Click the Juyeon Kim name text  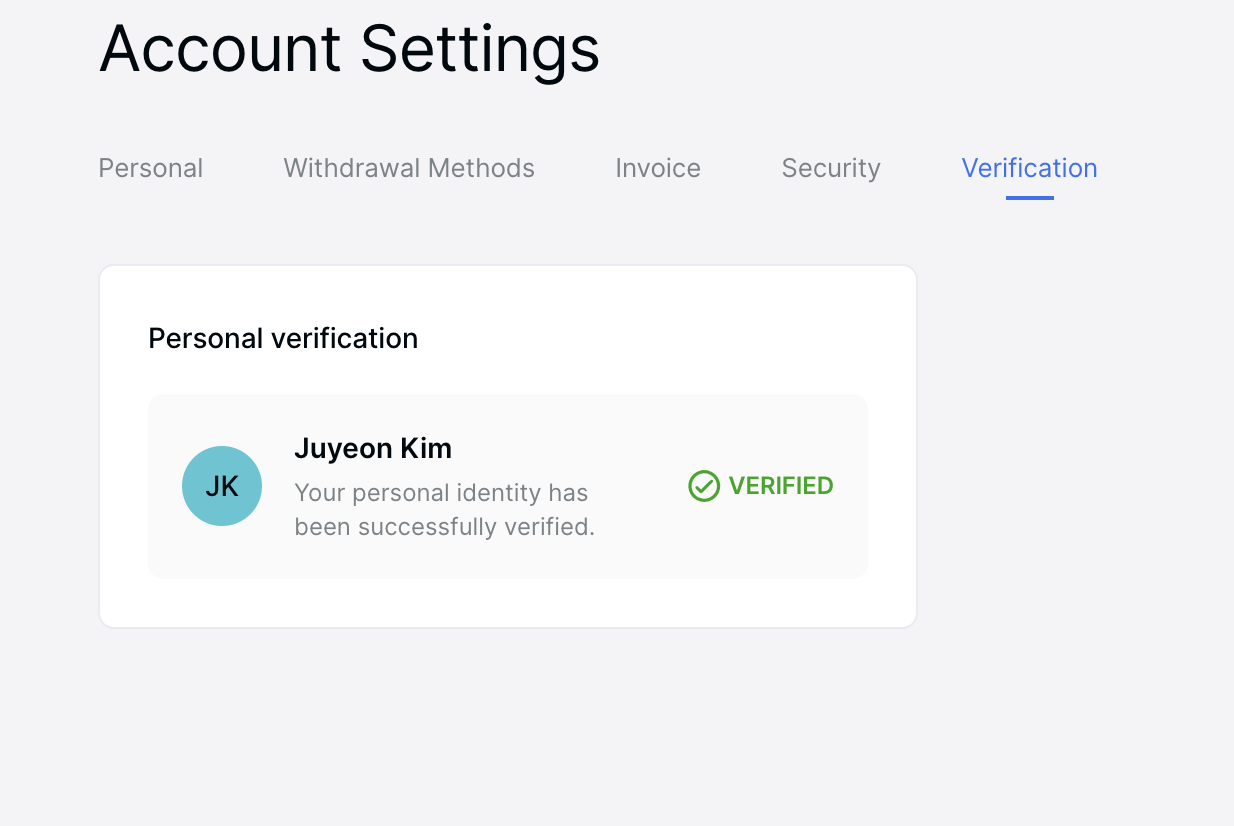[373, 449]
